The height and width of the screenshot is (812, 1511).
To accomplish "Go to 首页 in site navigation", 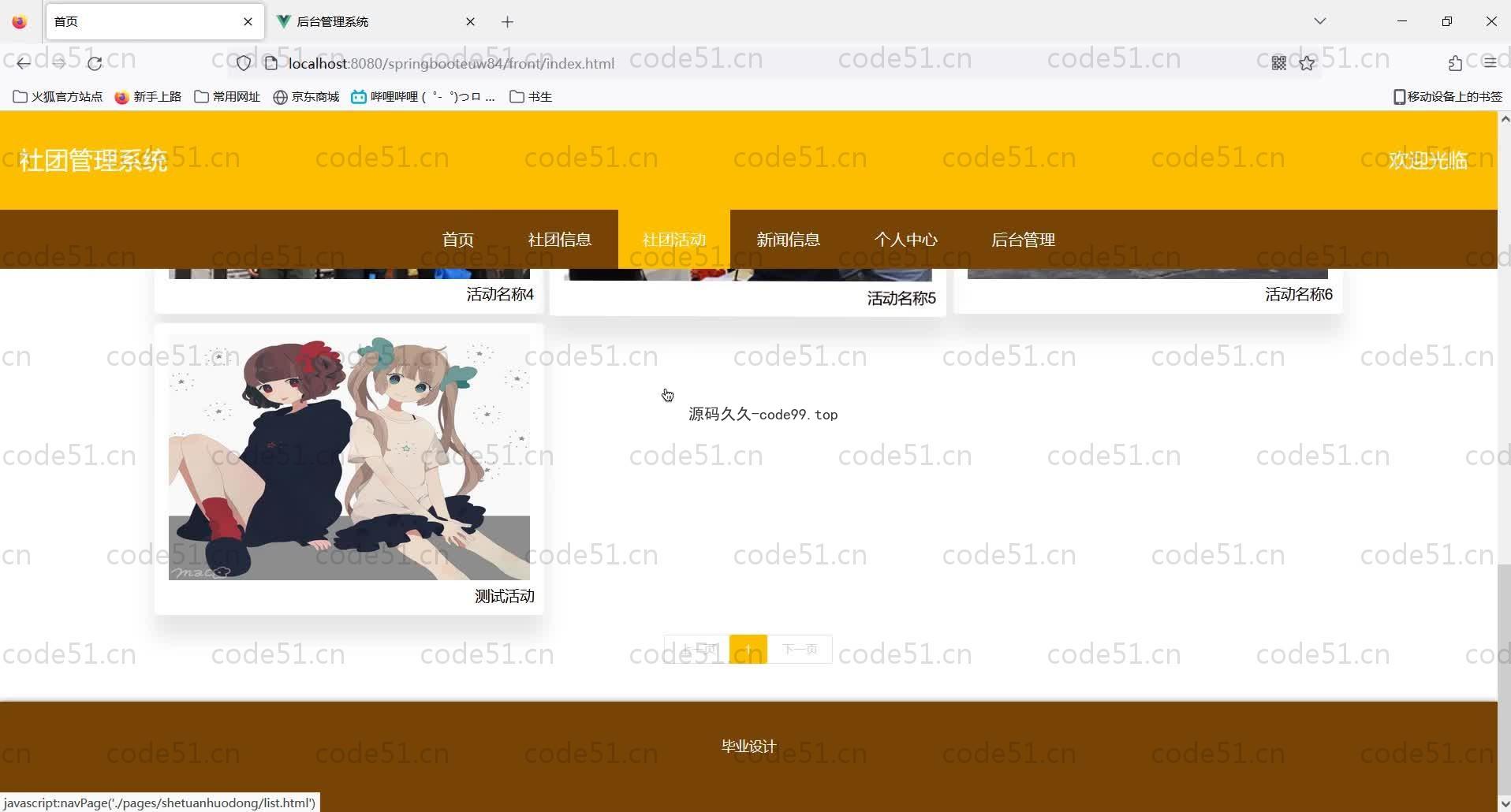I will pos(458,240).
